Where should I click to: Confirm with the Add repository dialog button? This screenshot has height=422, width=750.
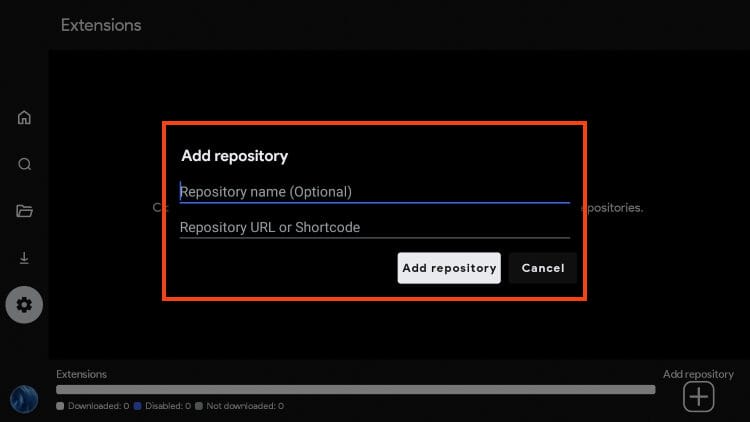tap(449, 268)
